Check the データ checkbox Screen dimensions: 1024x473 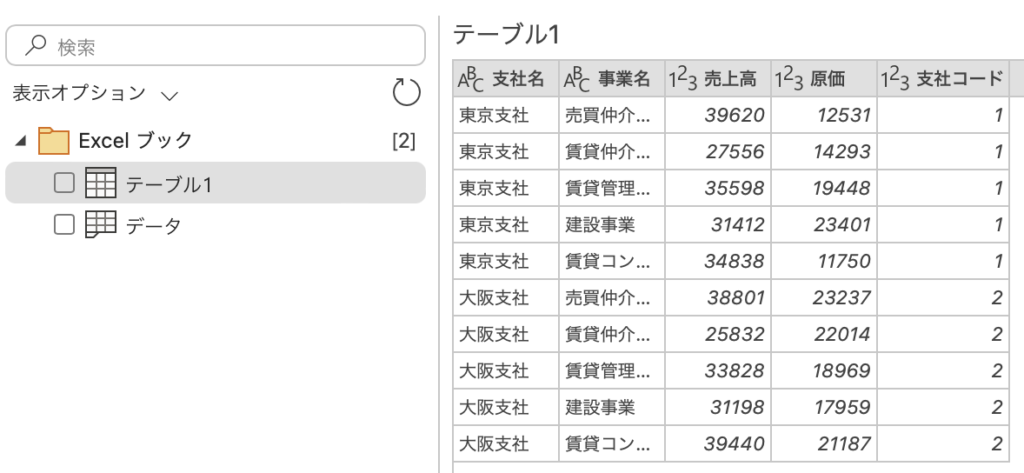pos(64,225)
